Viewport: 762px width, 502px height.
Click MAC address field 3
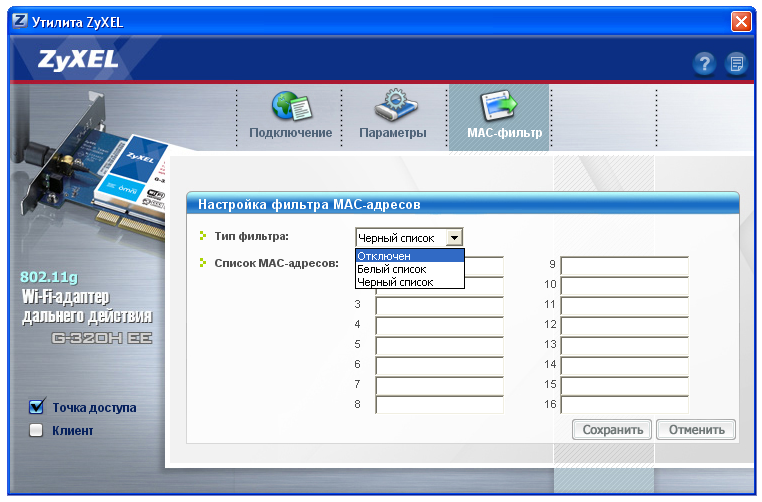(x=439, y=306)
